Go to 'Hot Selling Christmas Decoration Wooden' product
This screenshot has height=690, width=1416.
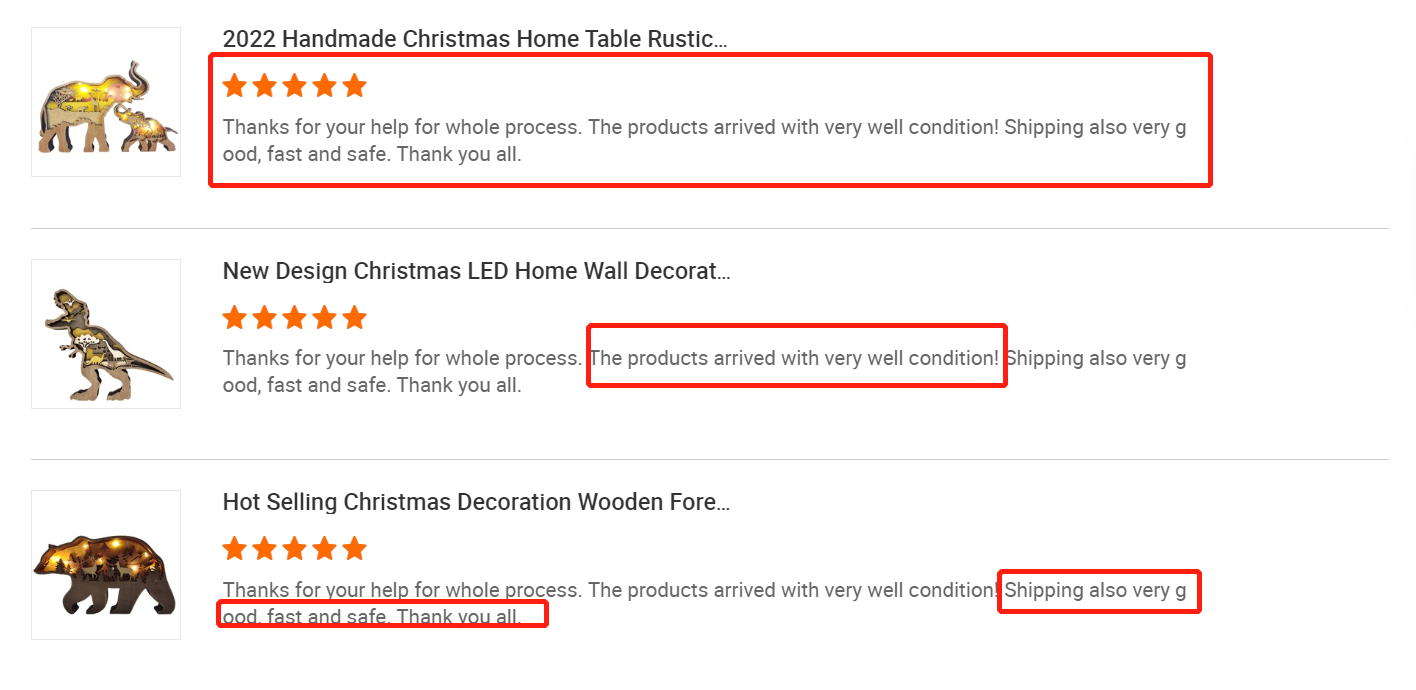tap(476, 502)
